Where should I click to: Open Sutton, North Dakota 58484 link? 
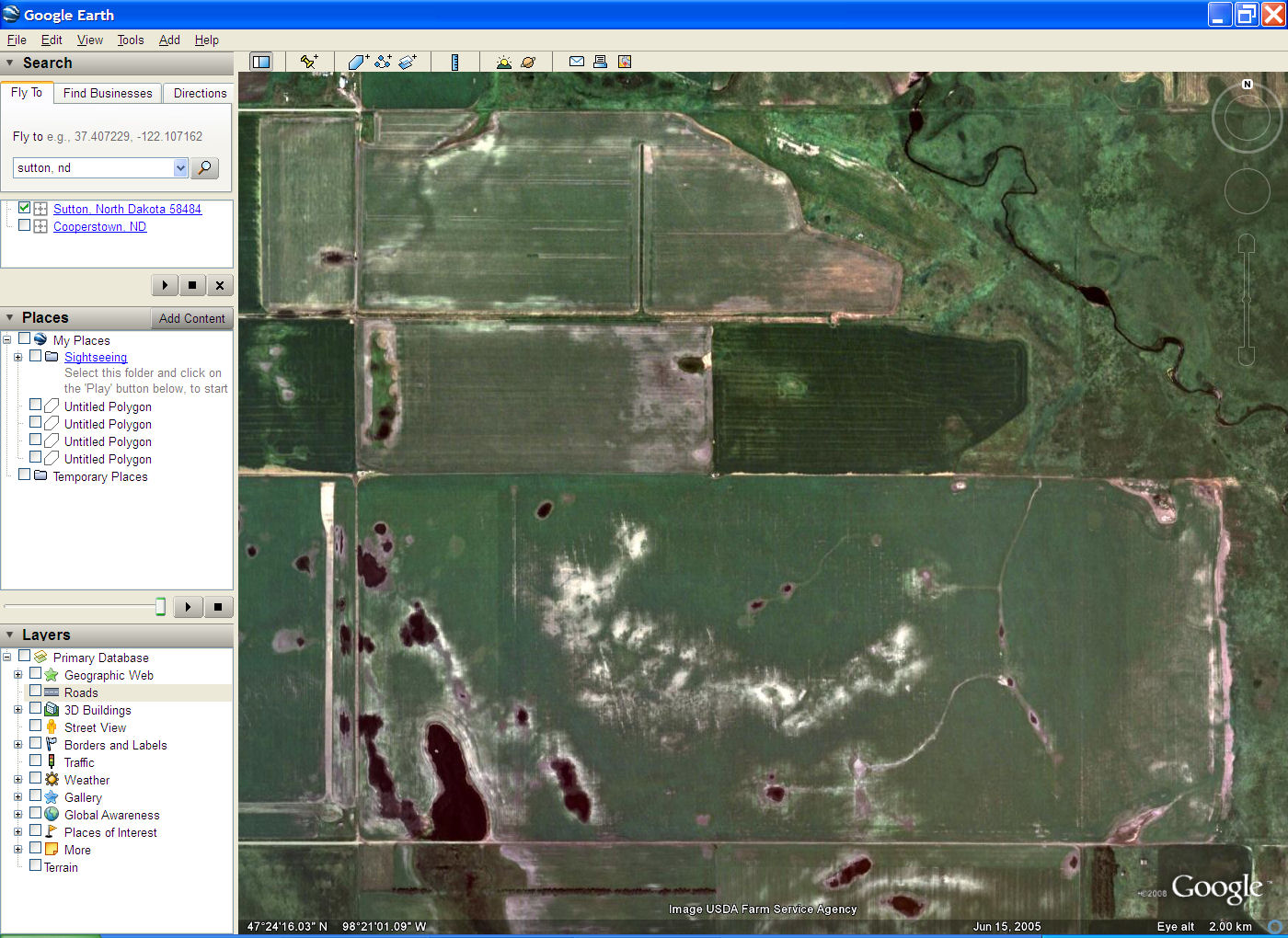[x=127, y=209]
